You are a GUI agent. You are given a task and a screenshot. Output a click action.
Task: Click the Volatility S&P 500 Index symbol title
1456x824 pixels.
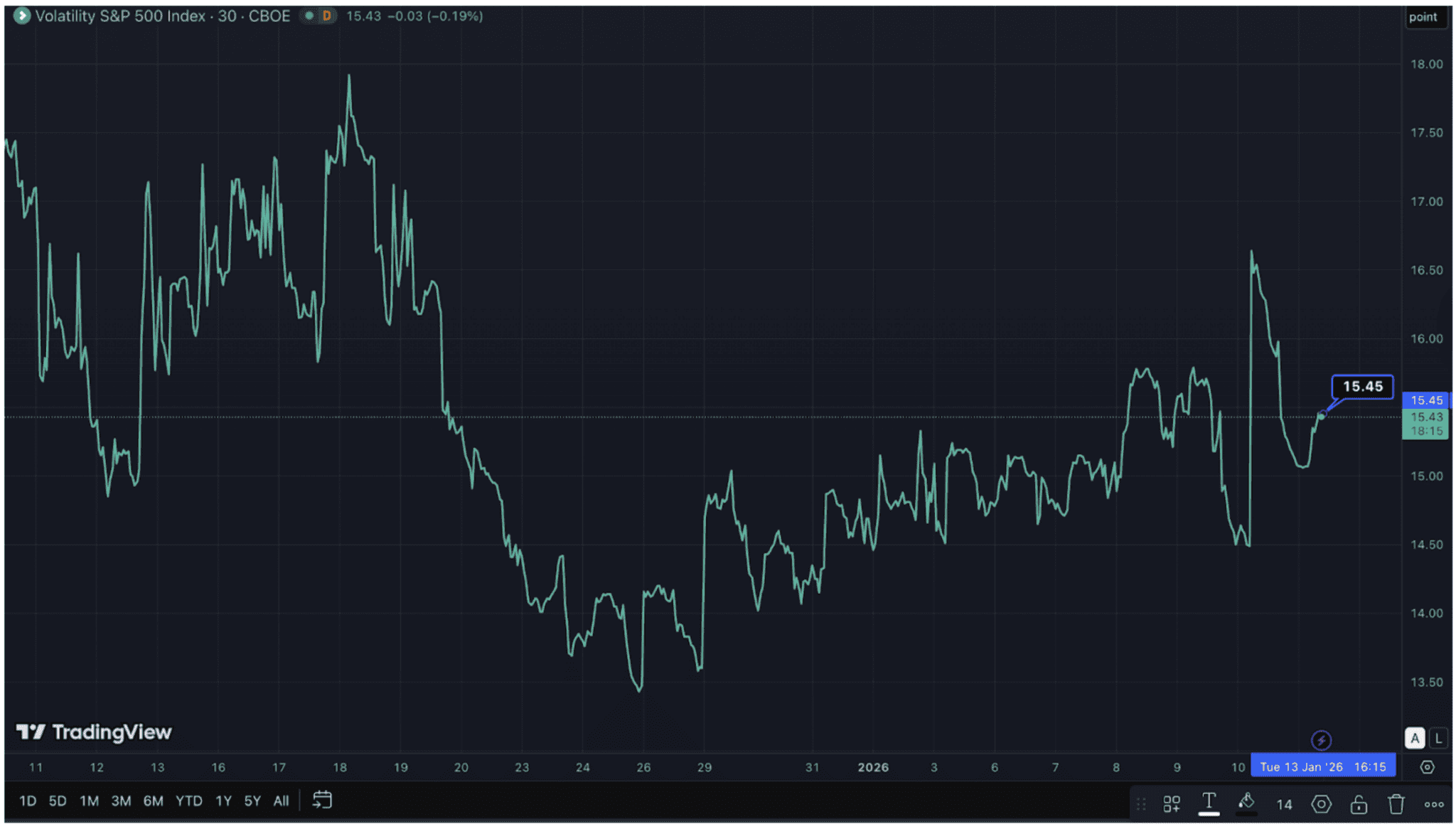point(120,16)
